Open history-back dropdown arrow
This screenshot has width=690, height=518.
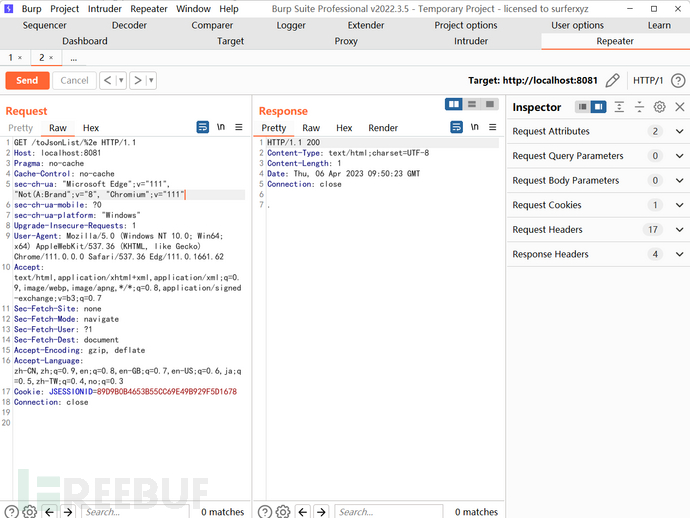(121, 81)
